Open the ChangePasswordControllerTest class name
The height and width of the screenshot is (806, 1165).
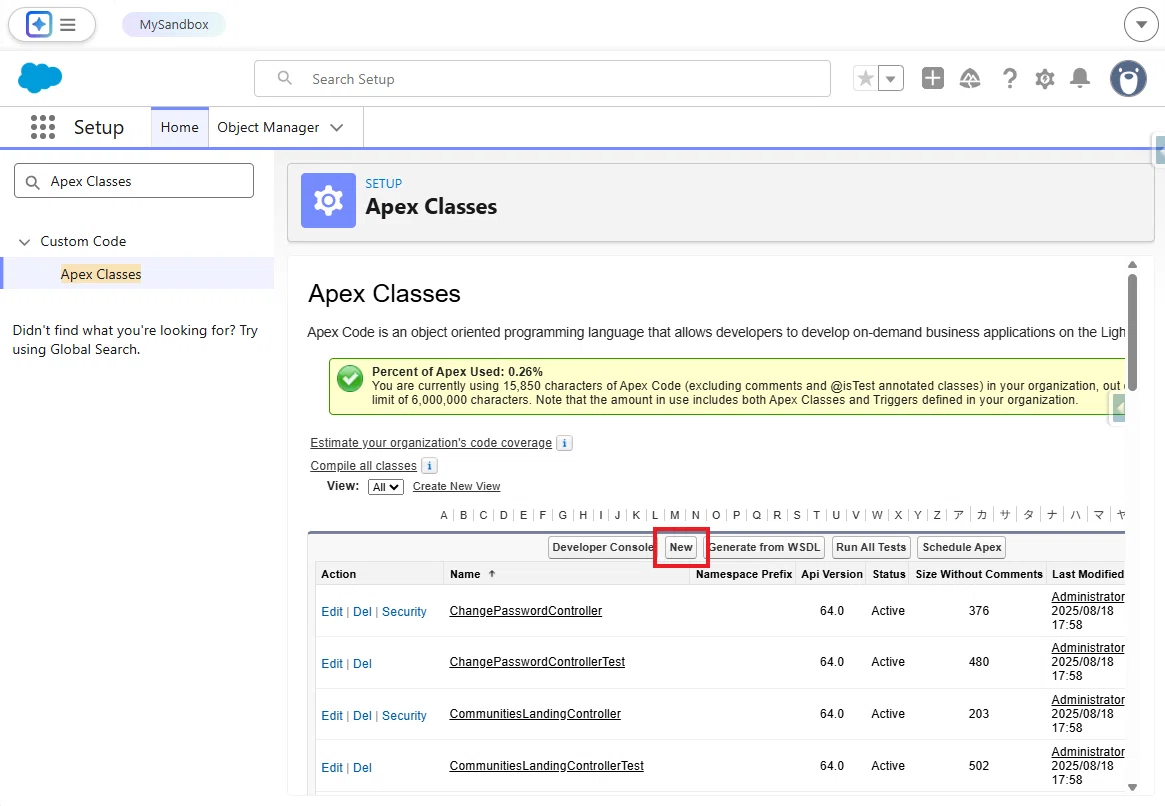[x=536, y=662]
